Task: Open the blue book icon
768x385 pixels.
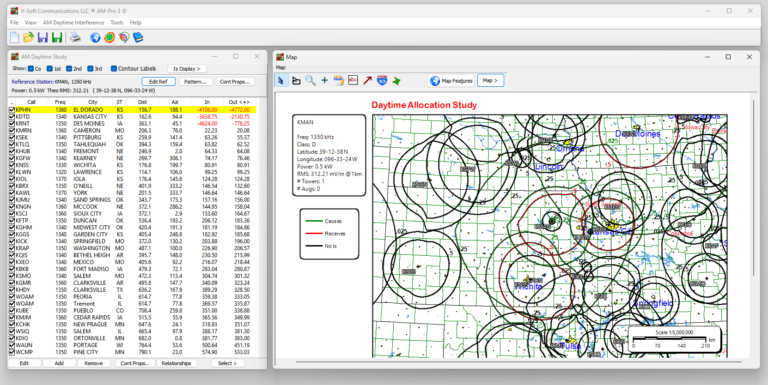Action: pos(138,37)
